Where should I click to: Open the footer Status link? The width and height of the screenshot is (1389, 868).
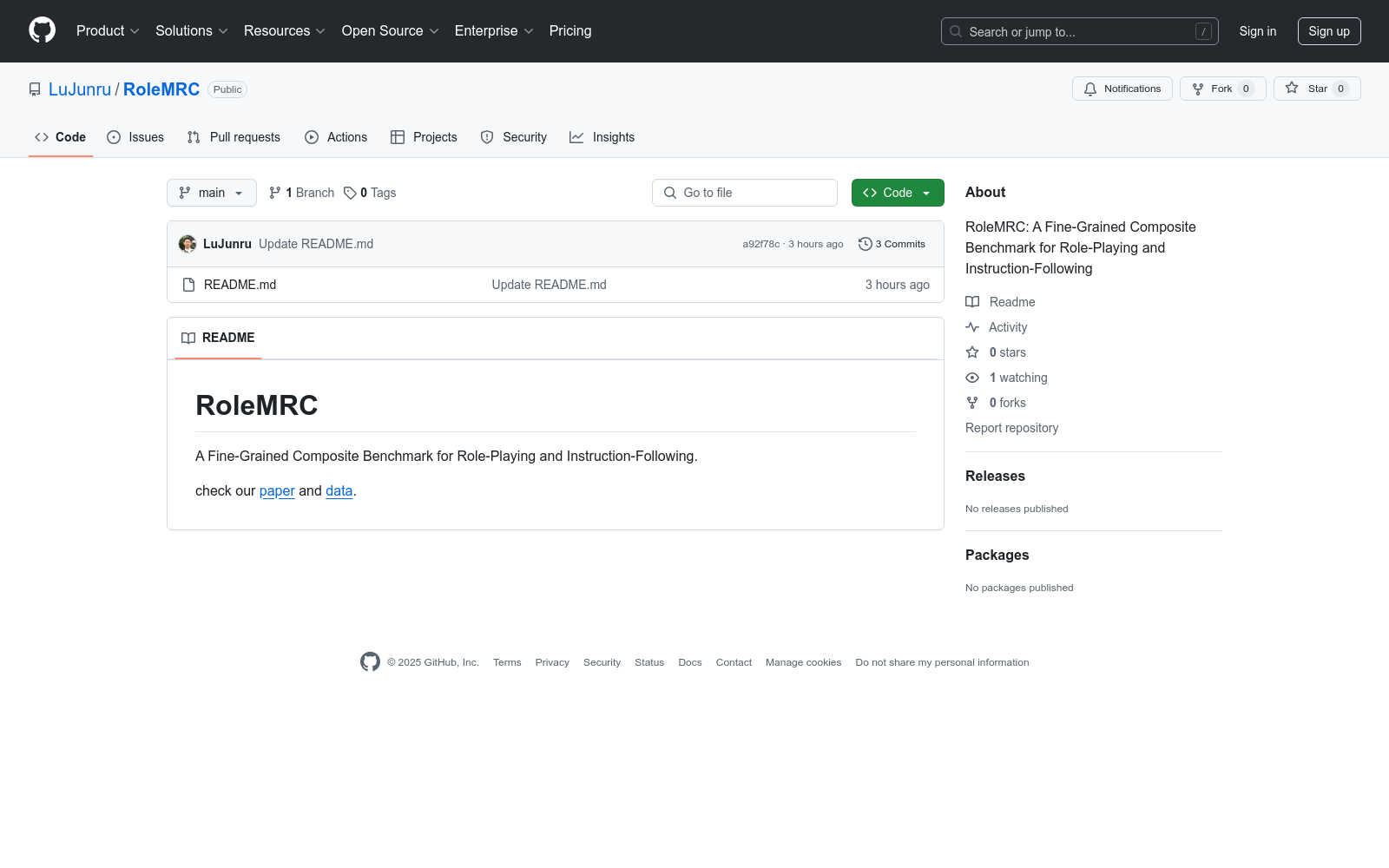[649, 662]
